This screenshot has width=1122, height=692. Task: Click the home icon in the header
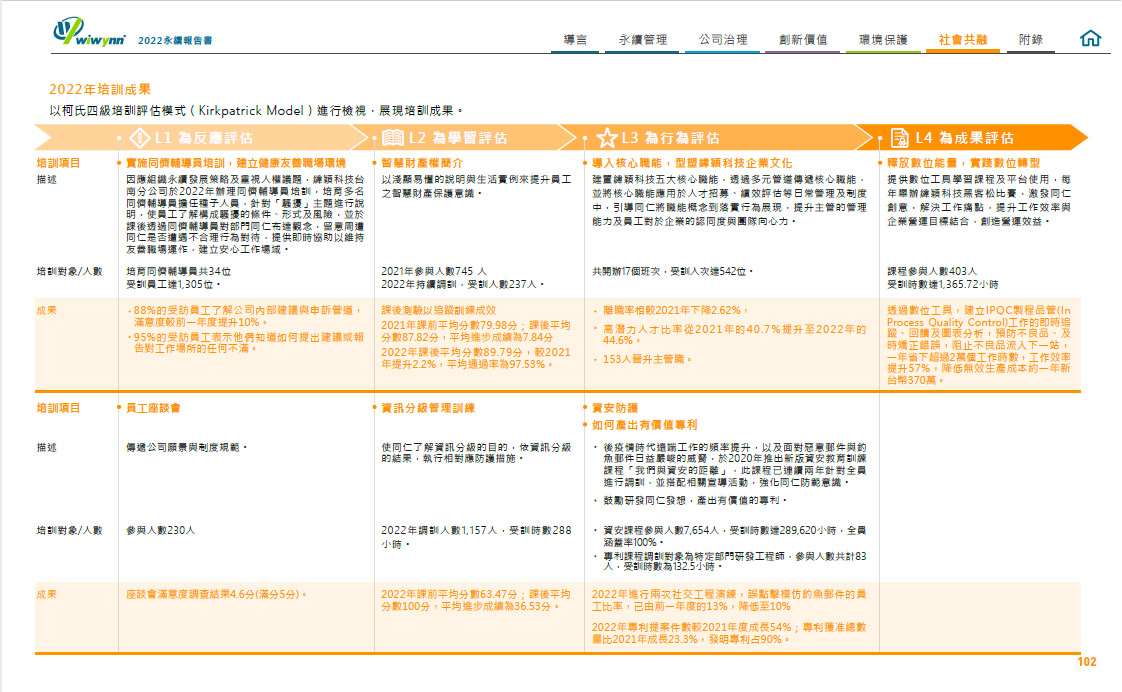[1091, 39]
